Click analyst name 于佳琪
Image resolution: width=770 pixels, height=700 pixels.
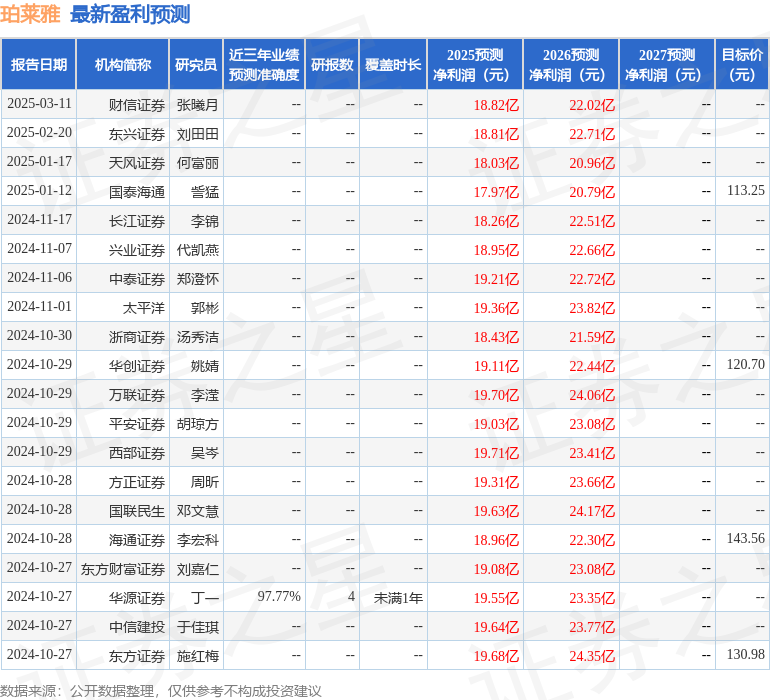(197, 627)
